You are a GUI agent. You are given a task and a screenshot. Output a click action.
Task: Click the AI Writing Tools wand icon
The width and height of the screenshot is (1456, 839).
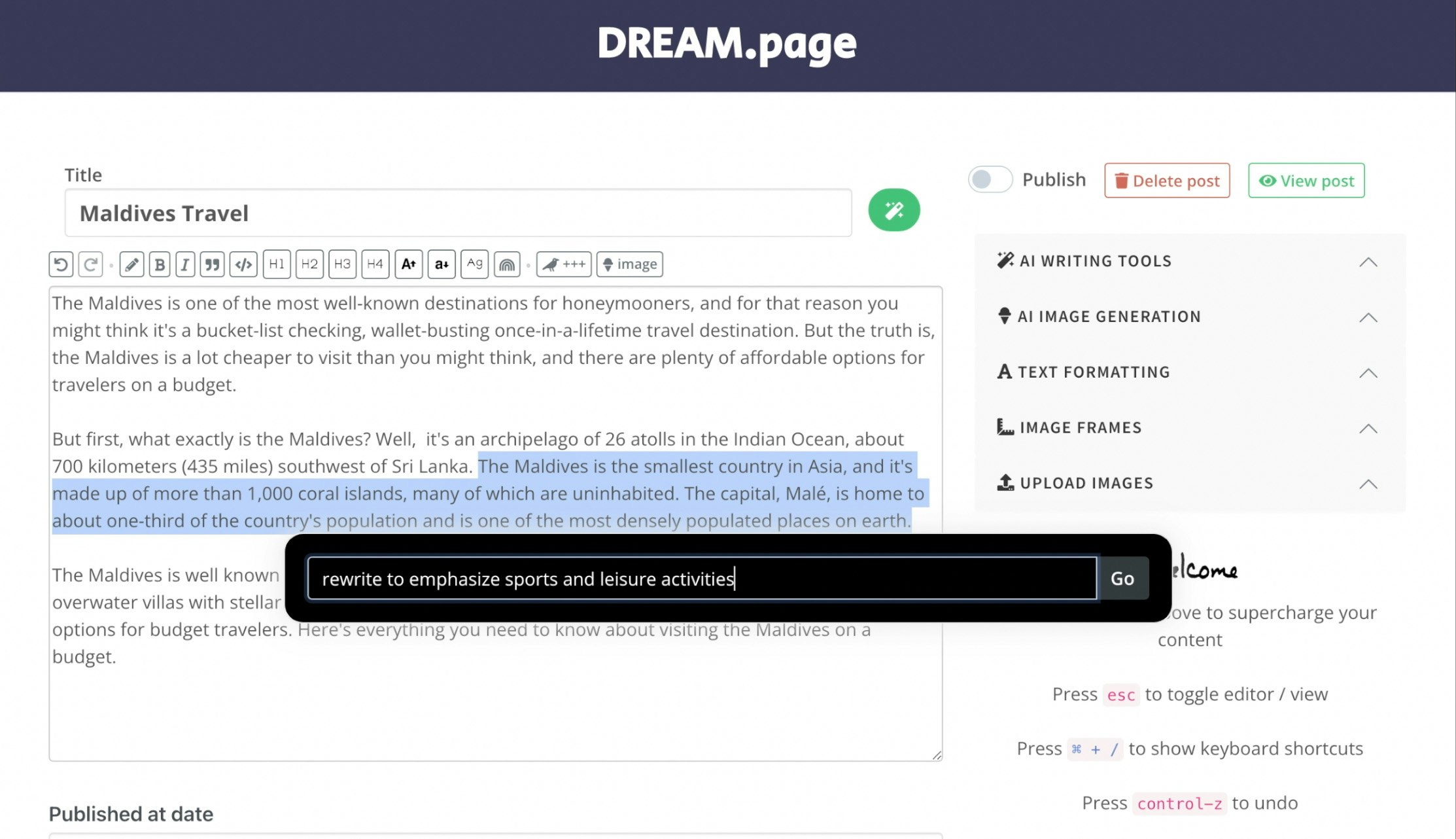pyautogui.click(x=1005, y=260)
